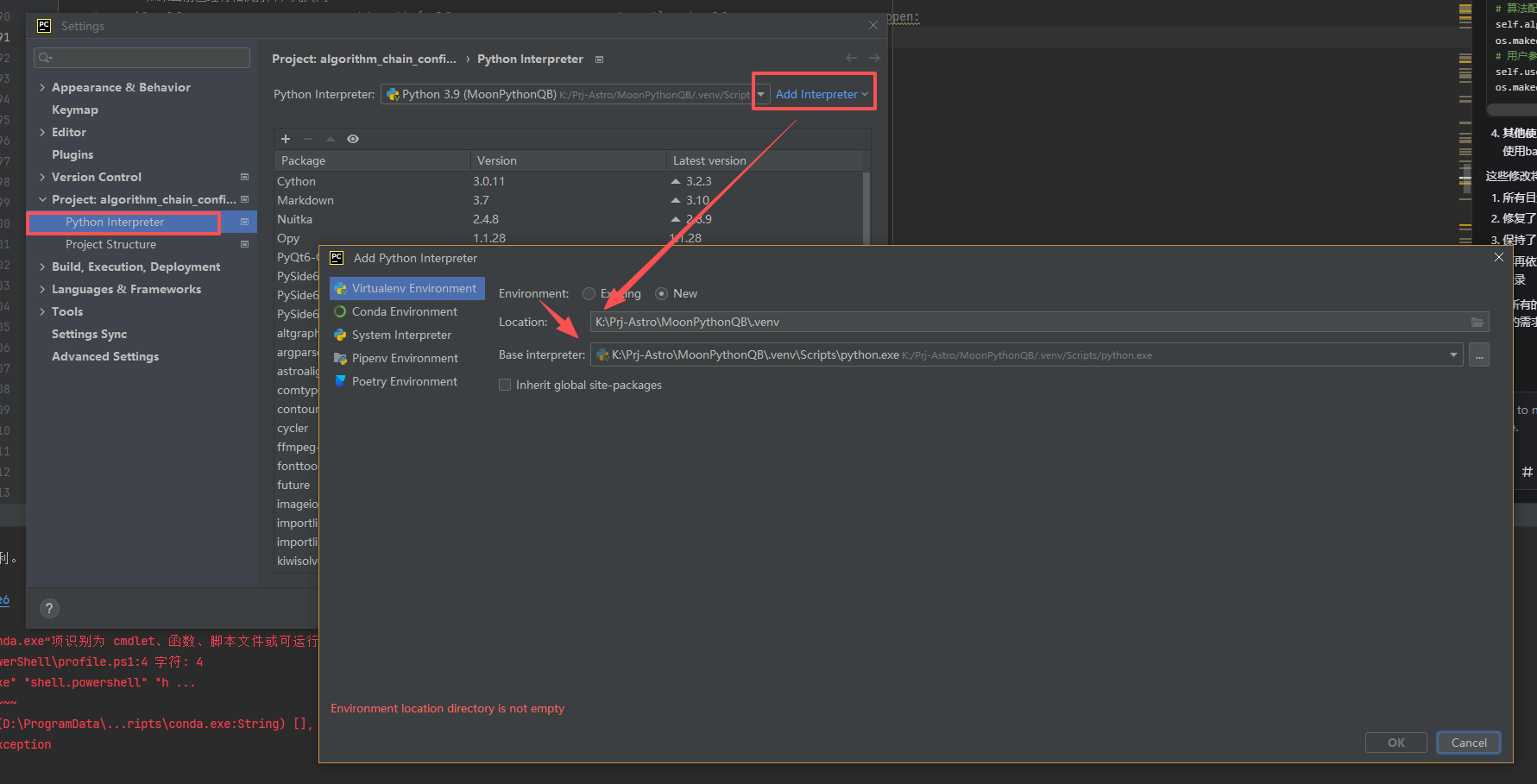1537x784 pixels.
Task: Enable Inherit global site-packages checkbox
Action: 505,385
